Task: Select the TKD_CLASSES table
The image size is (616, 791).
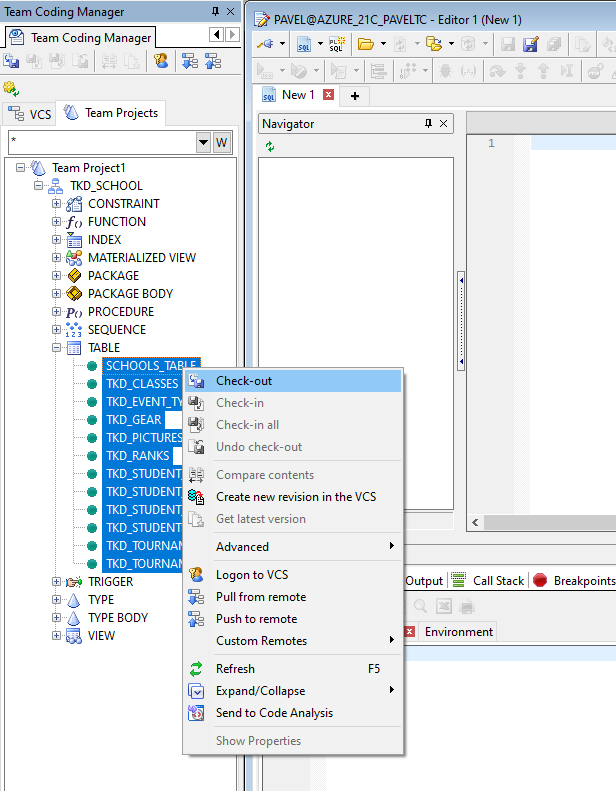Action: click(x=142, y=384)
